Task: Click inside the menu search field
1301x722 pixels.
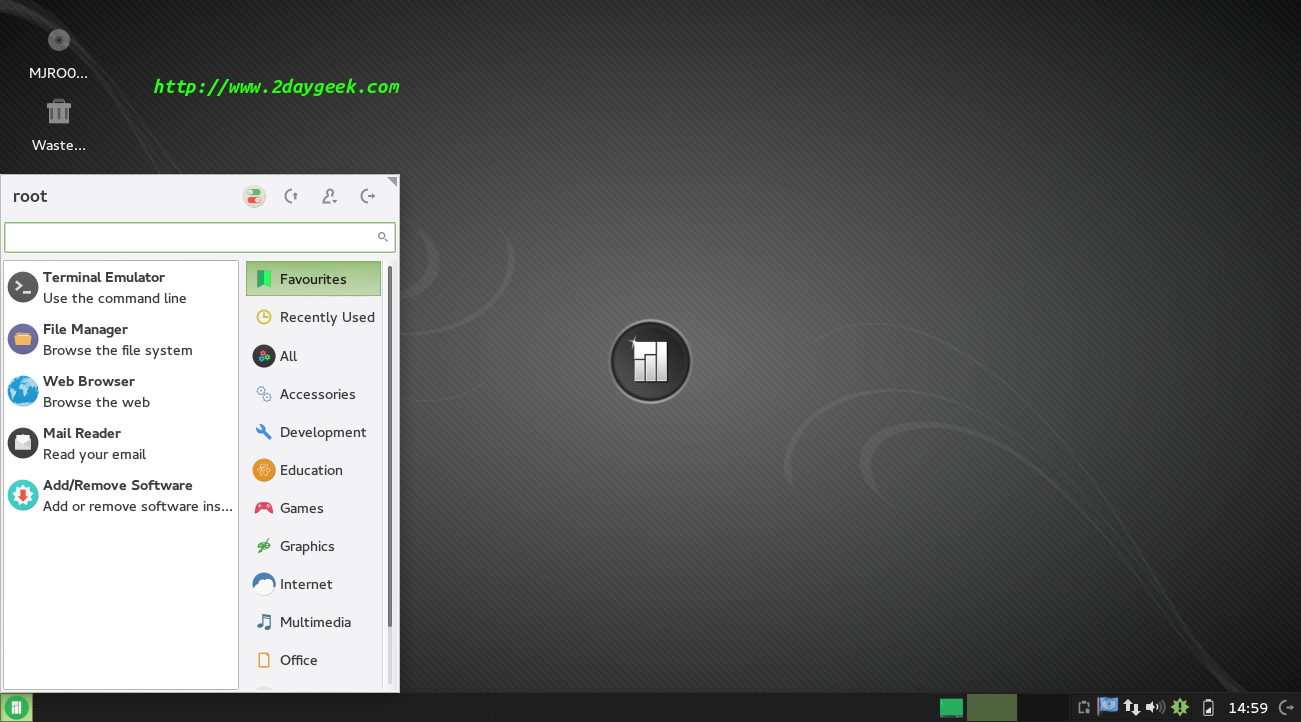Action: click(x=190, y=237)
